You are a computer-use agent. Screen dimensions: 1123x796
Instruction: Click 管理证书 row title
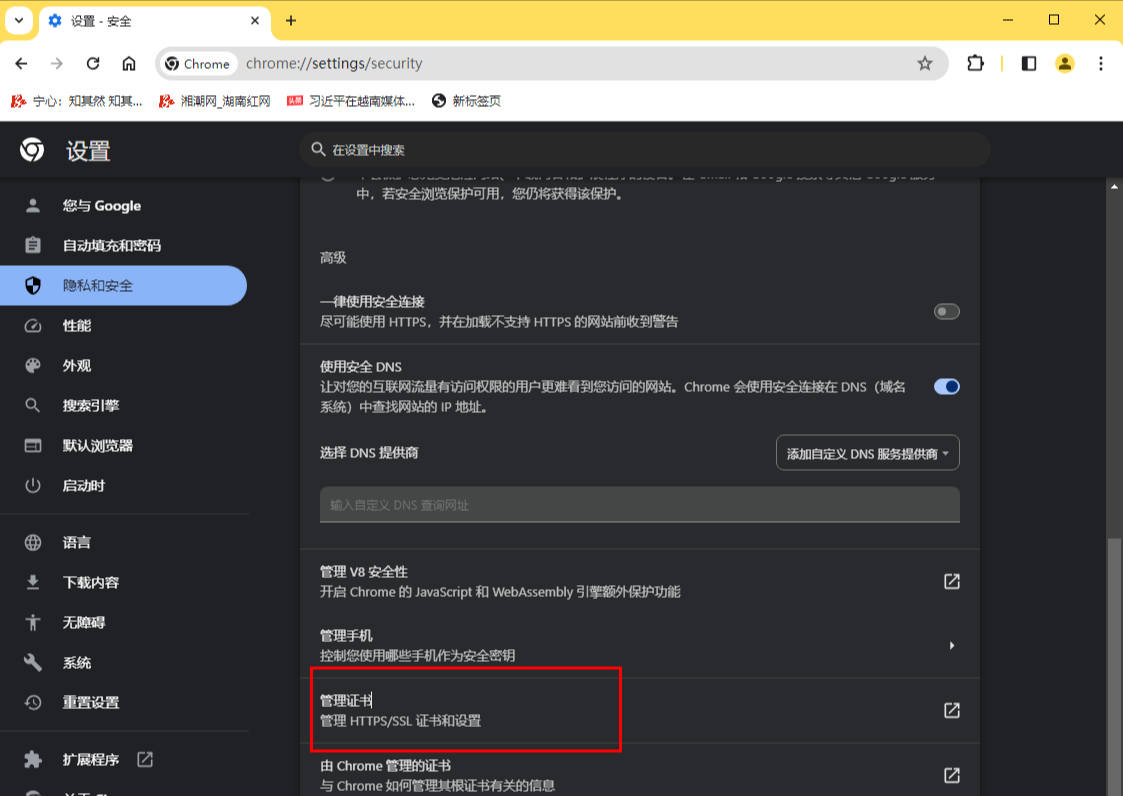pos(346,701)
